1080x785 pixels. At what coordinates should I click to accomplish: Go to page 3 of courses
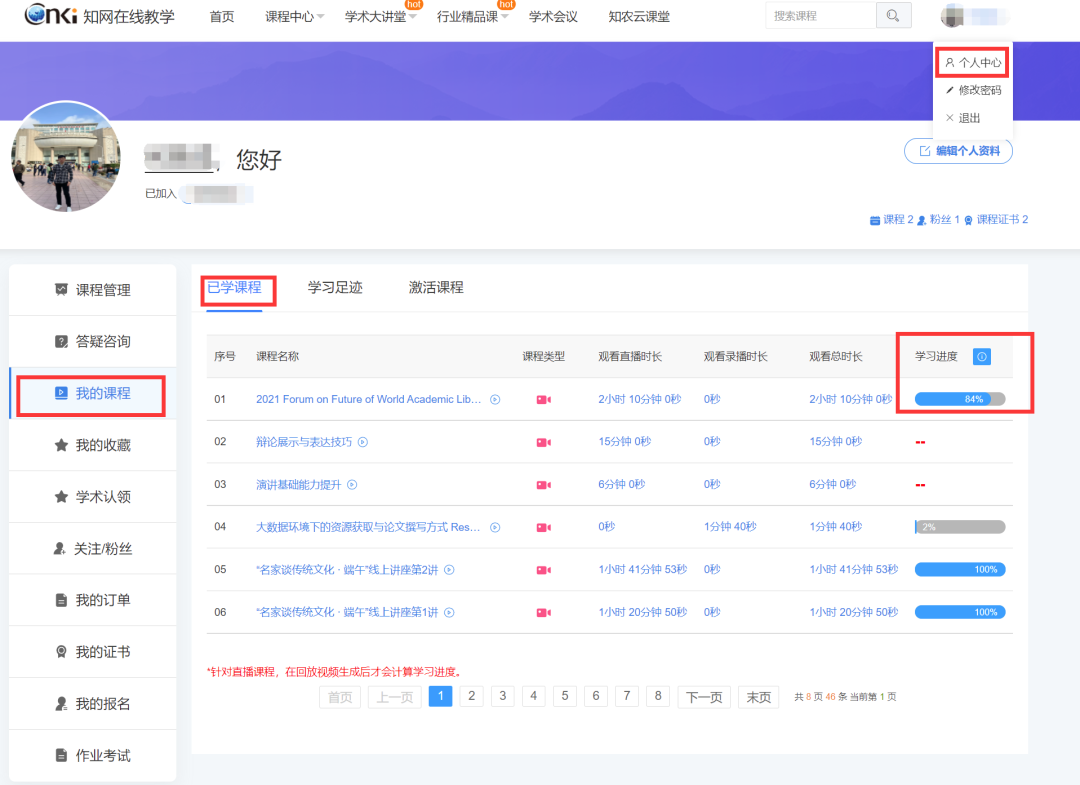(503, 696)
